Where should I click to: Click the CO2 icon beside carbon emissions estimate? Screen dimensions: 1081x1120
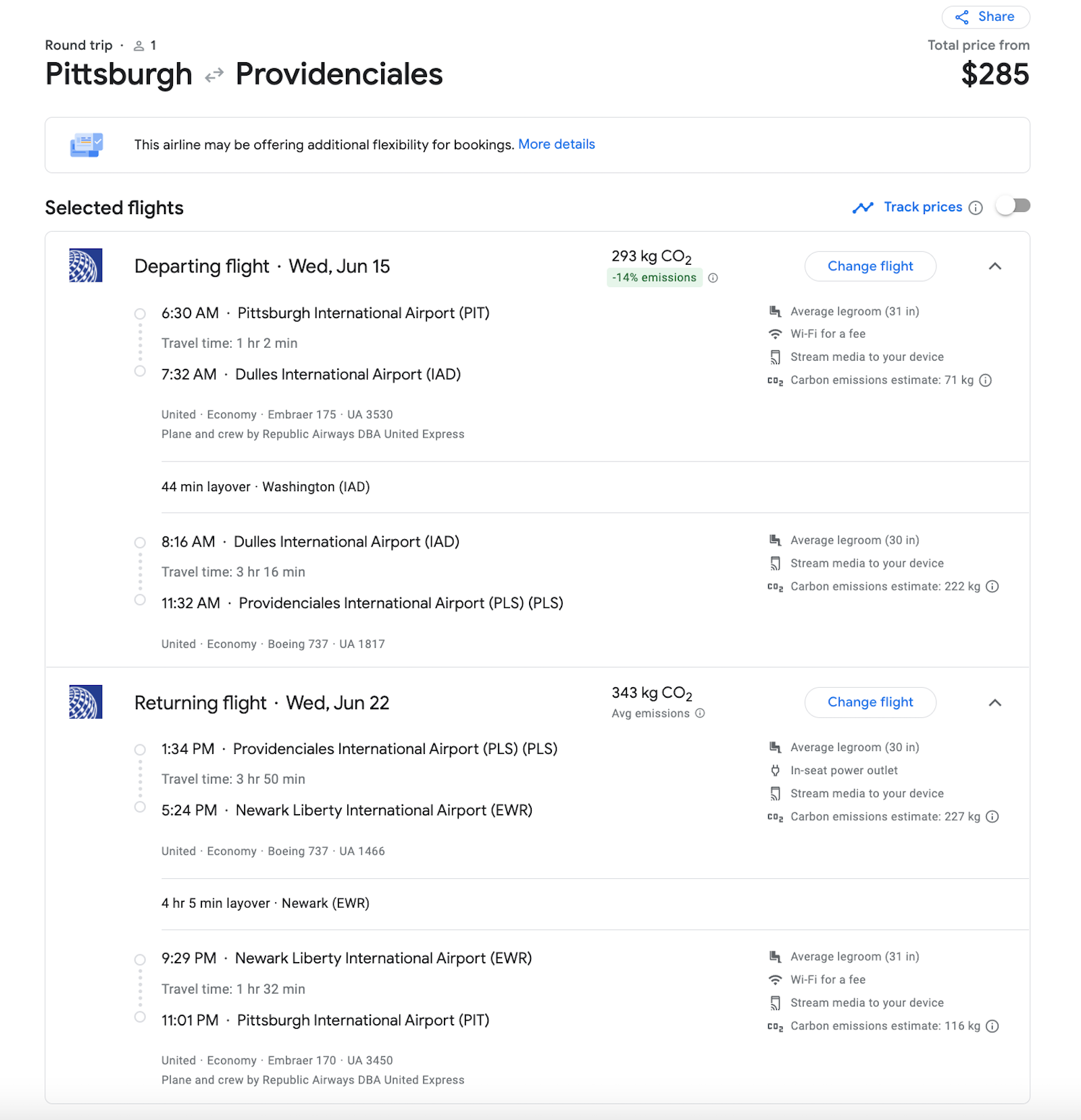[x=775, y=380]
